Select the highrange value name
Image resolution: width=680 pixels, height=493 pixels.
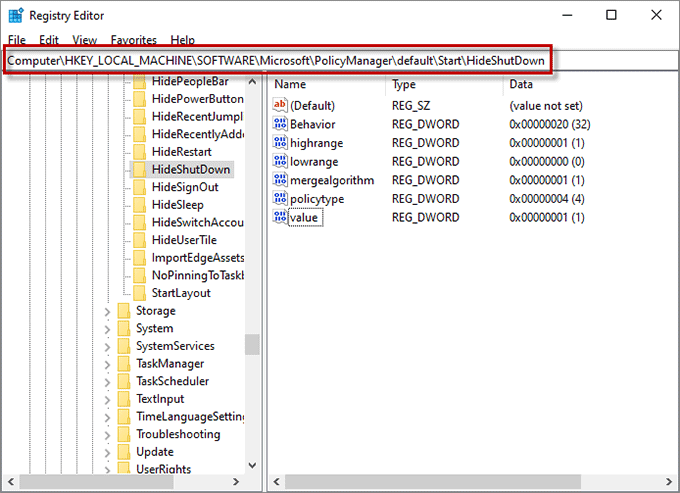click(316, 143)
